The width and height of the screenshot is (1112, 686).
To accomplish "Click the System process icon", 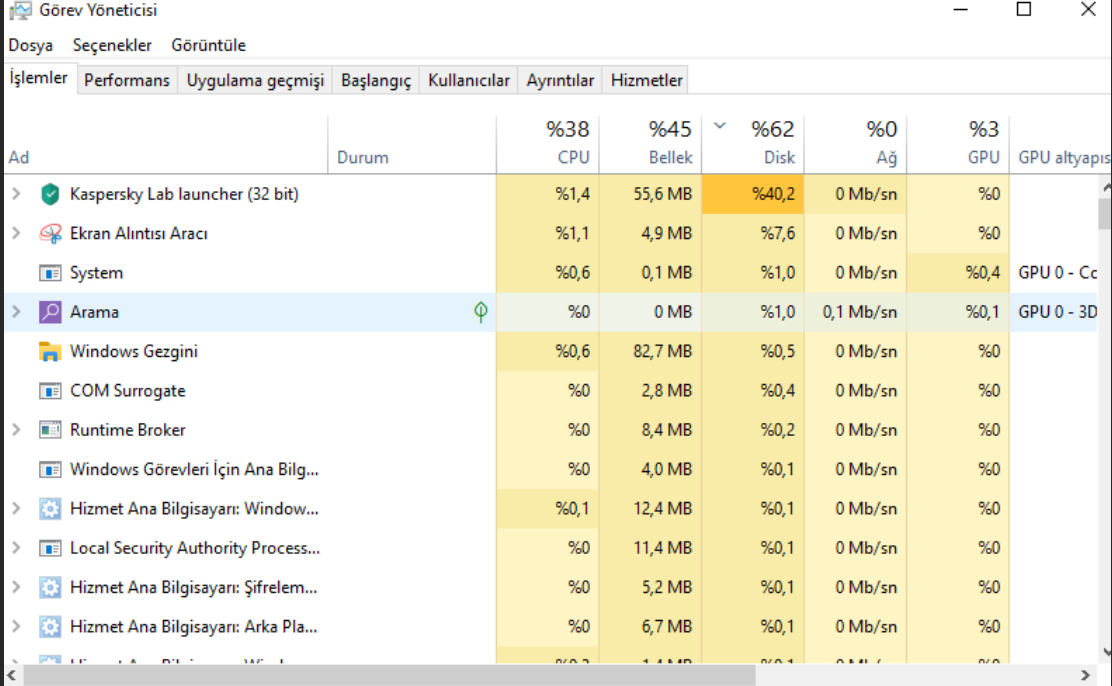I will [50, 273].
